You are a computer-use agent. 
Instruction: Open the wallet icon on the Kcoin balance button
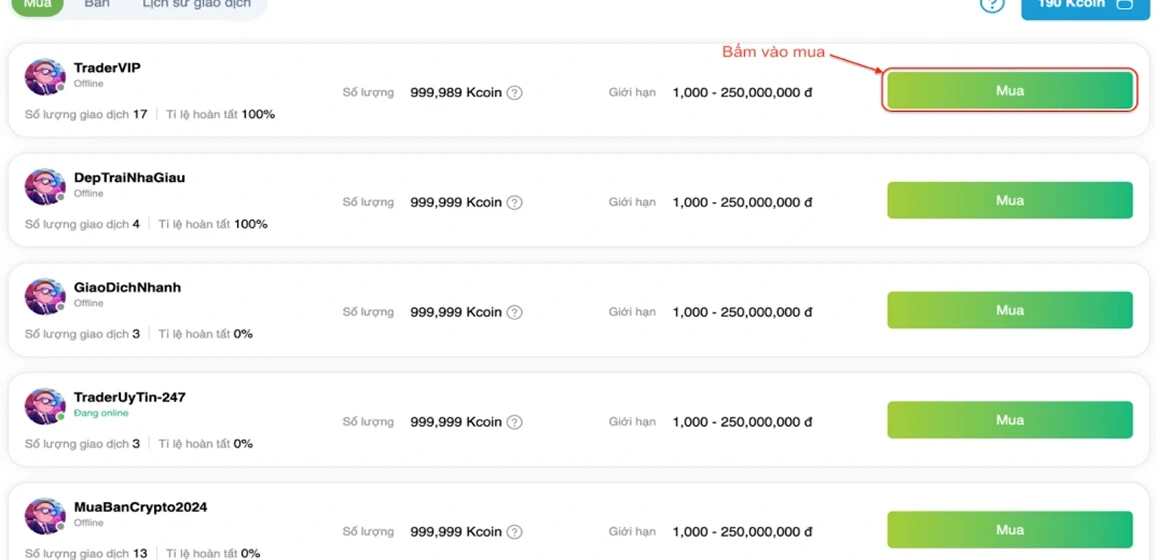1124,4
